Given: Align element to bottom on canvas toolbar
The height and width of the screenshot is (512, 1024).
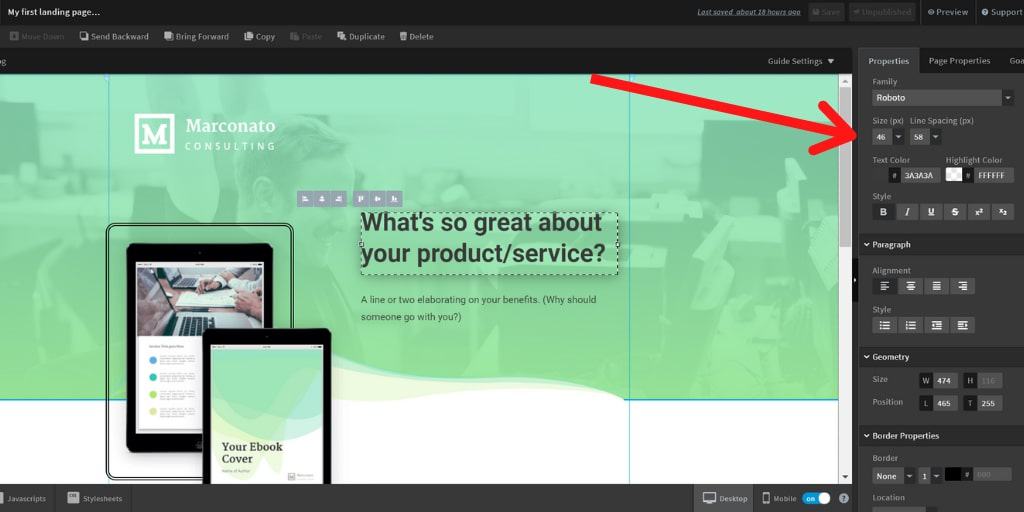Looking at the screenshot, I should click(394, 199).
